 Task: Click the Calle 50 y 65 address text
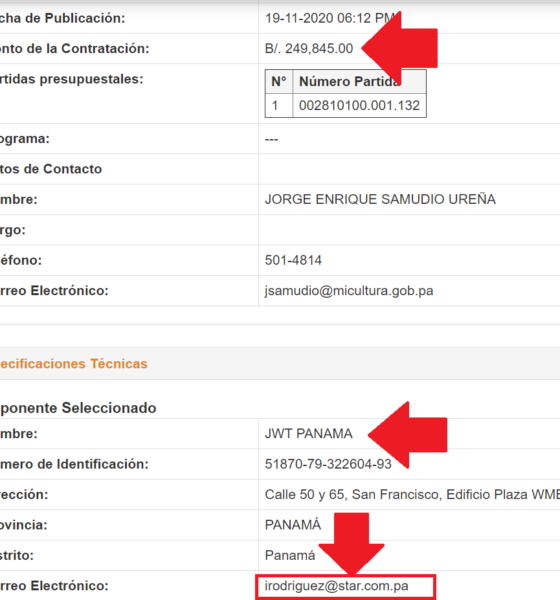tap(412, 494)
